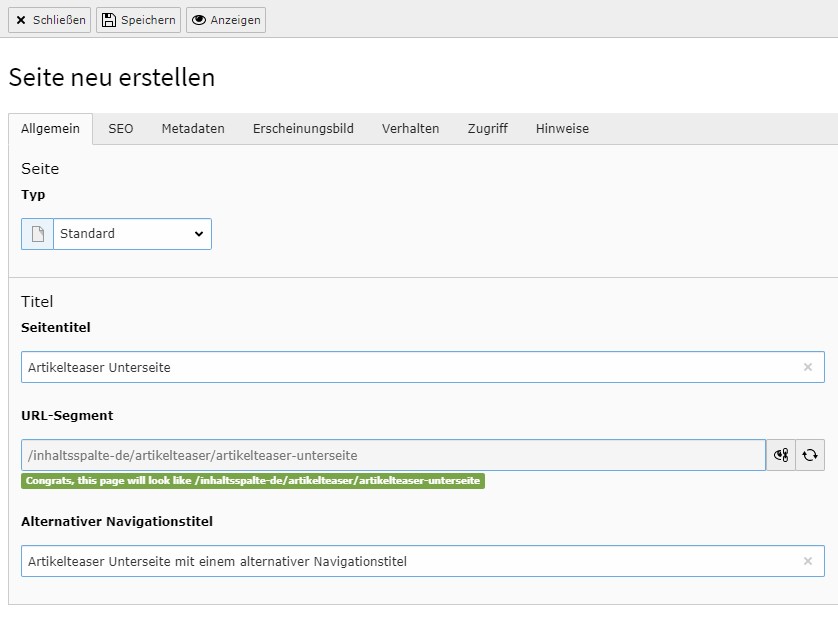Save the page with Speichern
Viewport: 838px width, 630px height.
click(x=138, y=20)
